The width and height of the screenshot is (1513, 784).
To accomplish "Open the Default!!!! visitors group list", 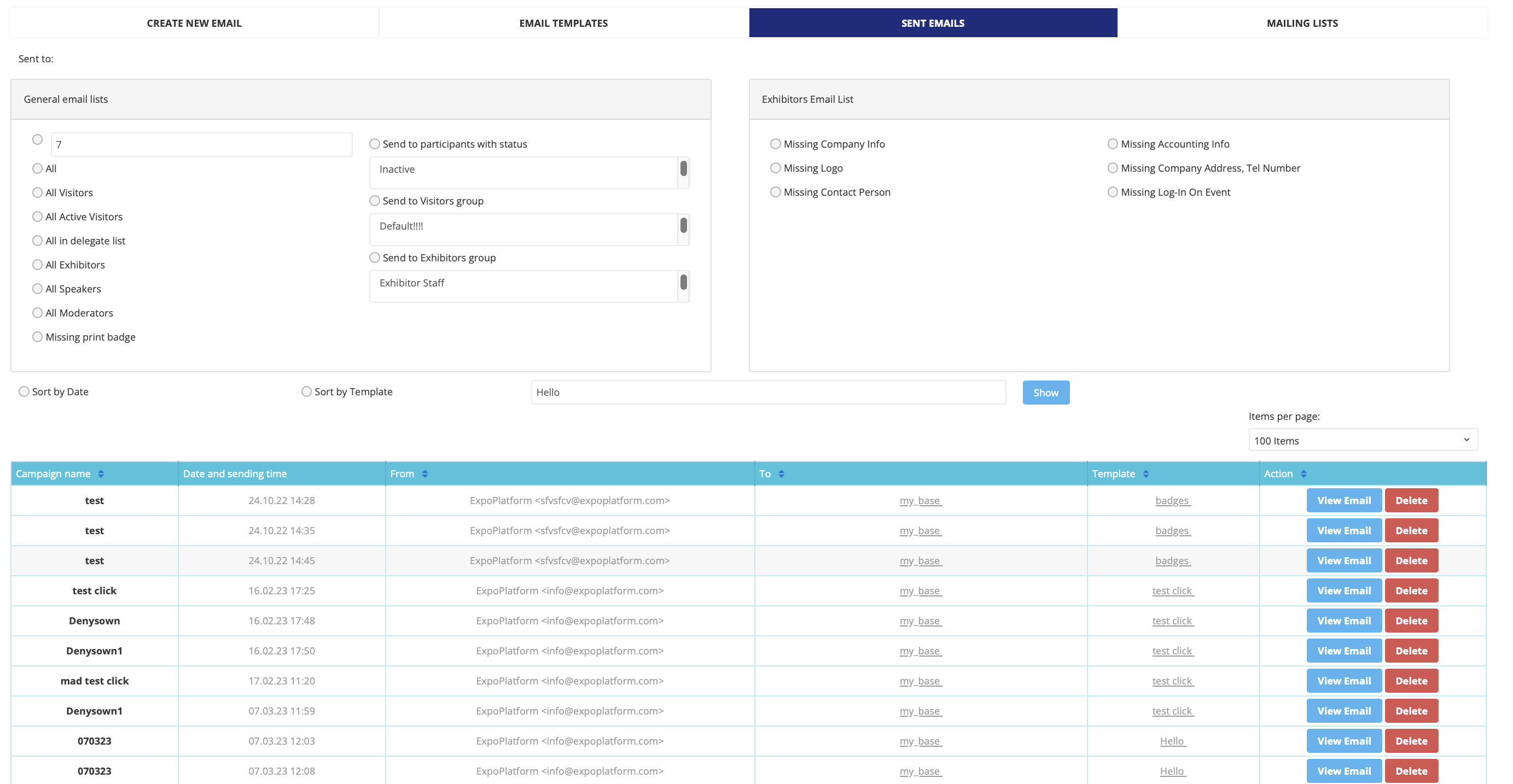I will click(x=523, y=230).
